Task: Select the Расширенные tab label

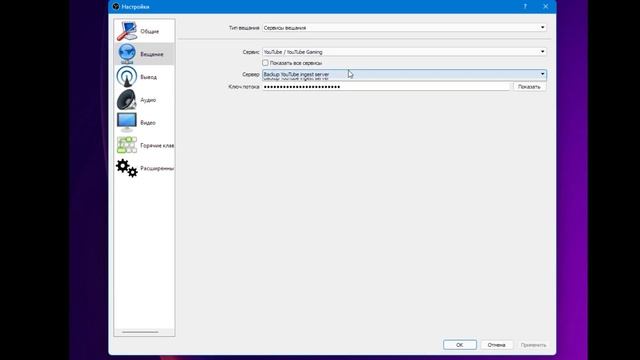Action: tap(157, 169)
